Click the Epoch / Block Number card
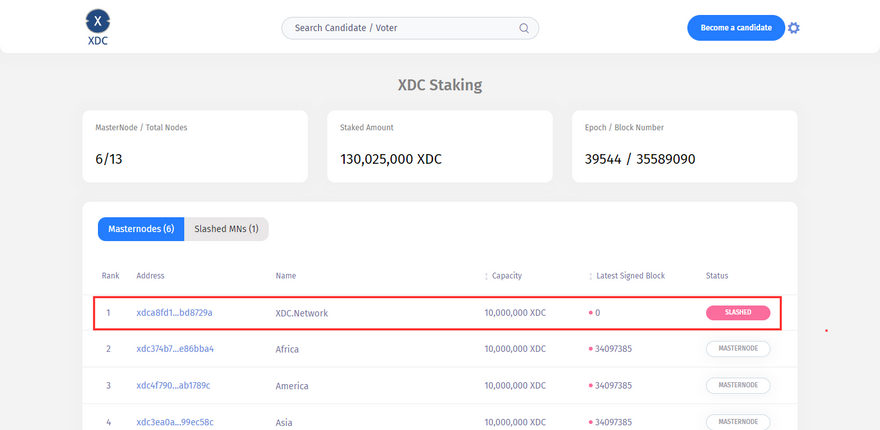Screen dimensions: 880x430 (684, 146)
